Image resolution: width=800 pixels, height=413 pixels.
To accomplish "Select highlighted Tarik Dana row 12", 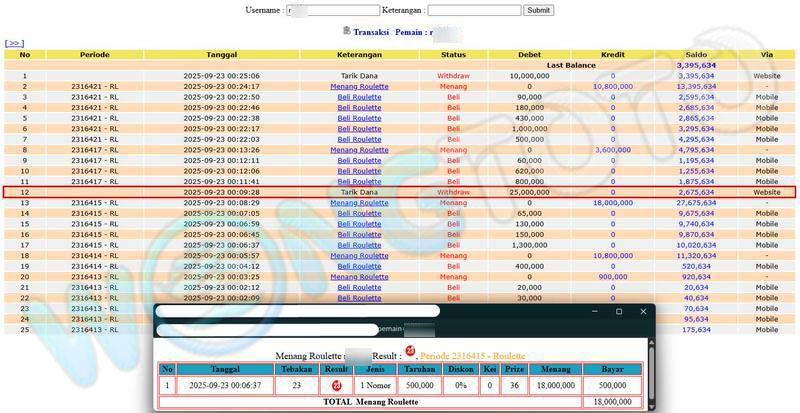I will 359,192.
